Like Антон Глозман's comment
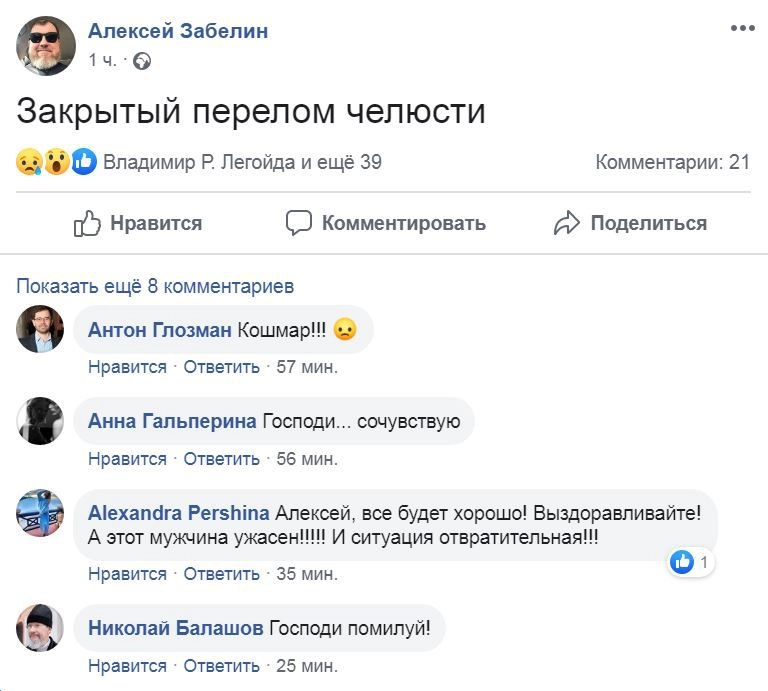The height and width of the screenshot is (691, 768). click(x=127, y=367)
